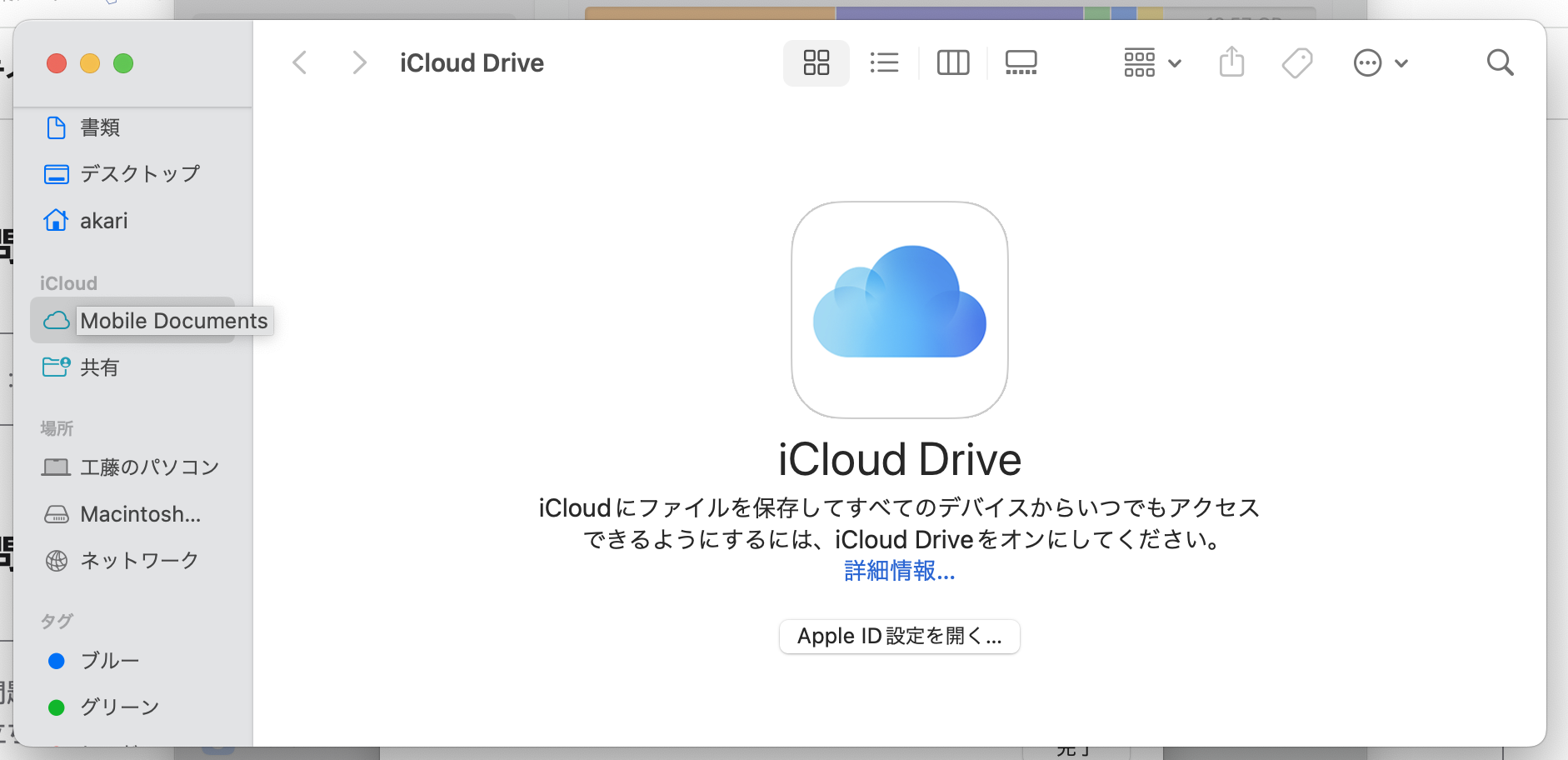Select 共有 shared folder in sidebar
Screen dimensions: 1568x760
[x=99, y=367]
